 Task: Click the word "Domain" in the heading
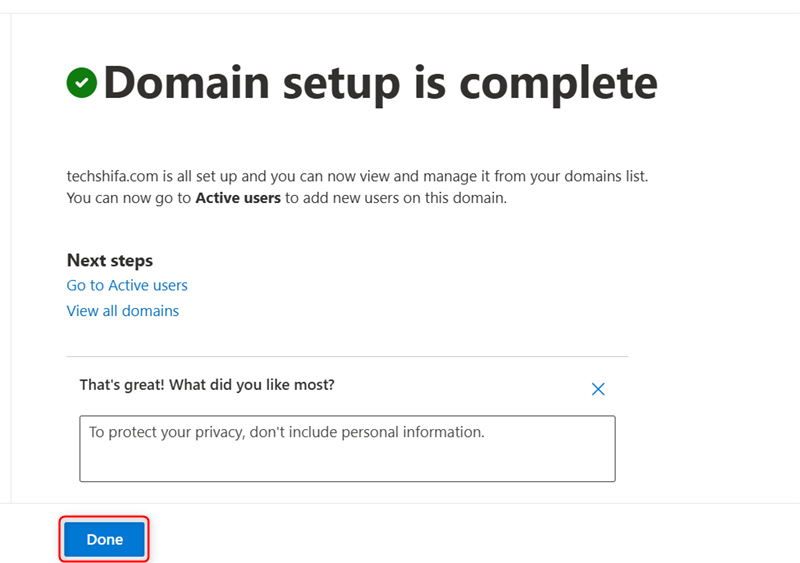point(183,83)
